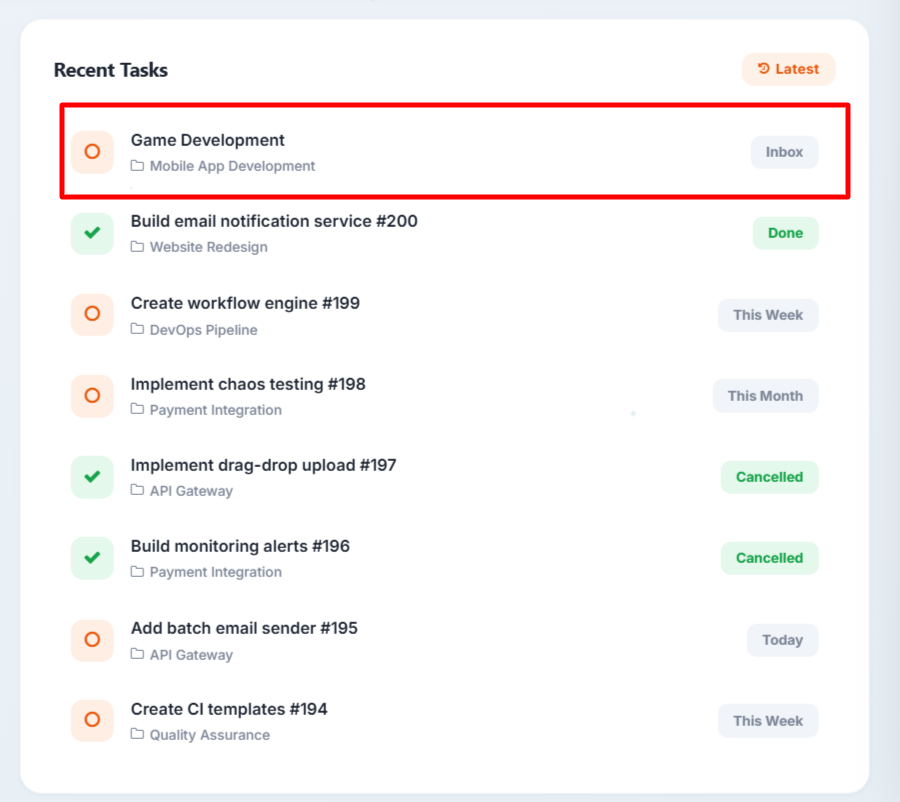Mark Create workflow engine #199 complete
Image resolution: width=900 pixels, height=802 pixels.
[x=92, y=314]
